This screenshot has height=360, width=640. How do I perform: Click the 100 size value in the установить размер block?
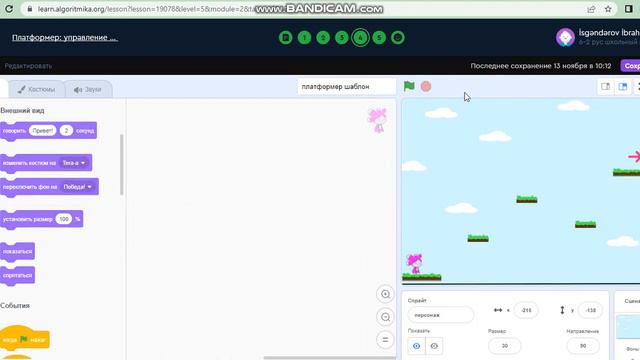pyautogui.click(x=64, y=219)
